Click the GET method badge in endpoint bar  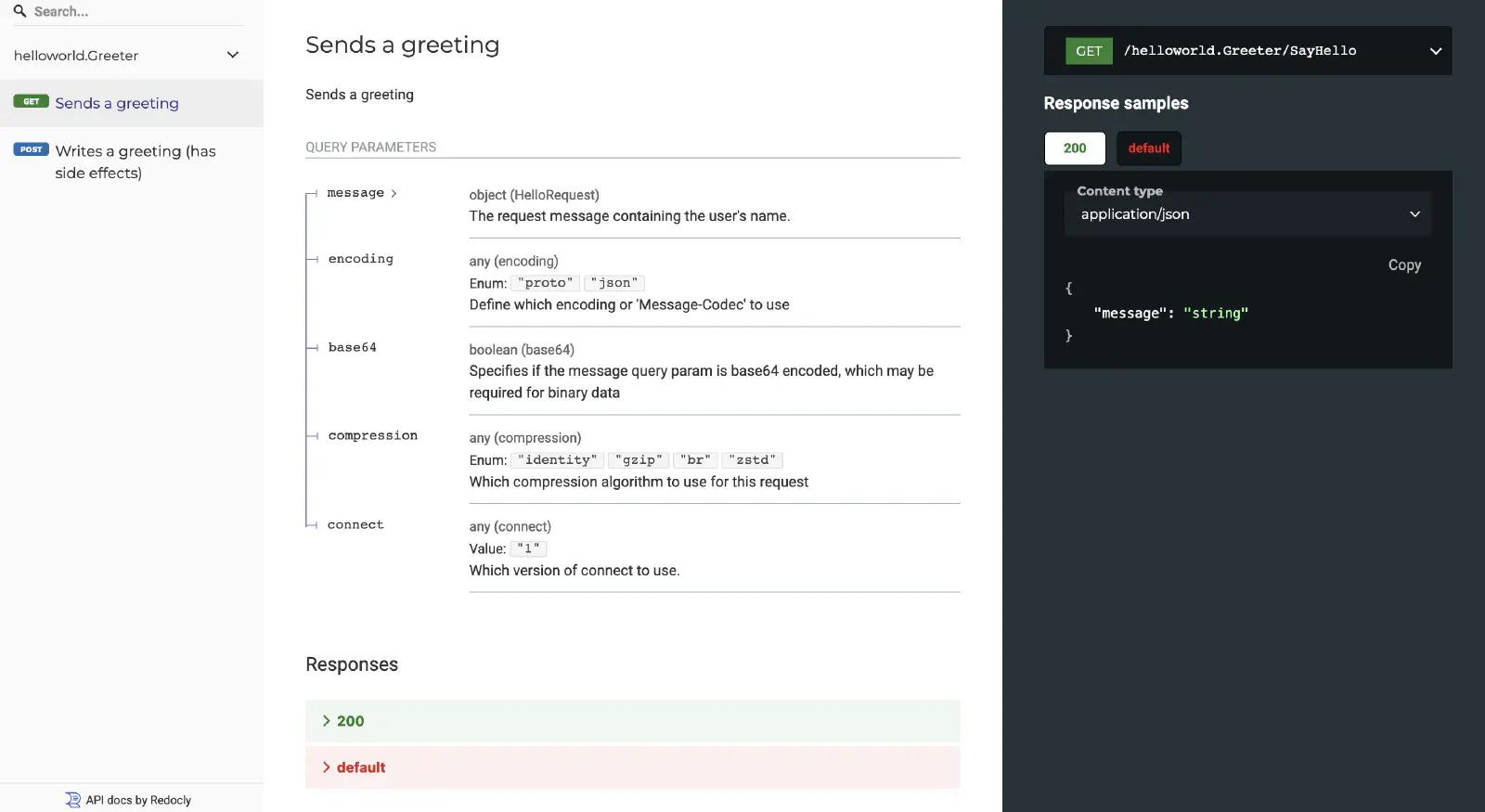tap(1089, 51)
